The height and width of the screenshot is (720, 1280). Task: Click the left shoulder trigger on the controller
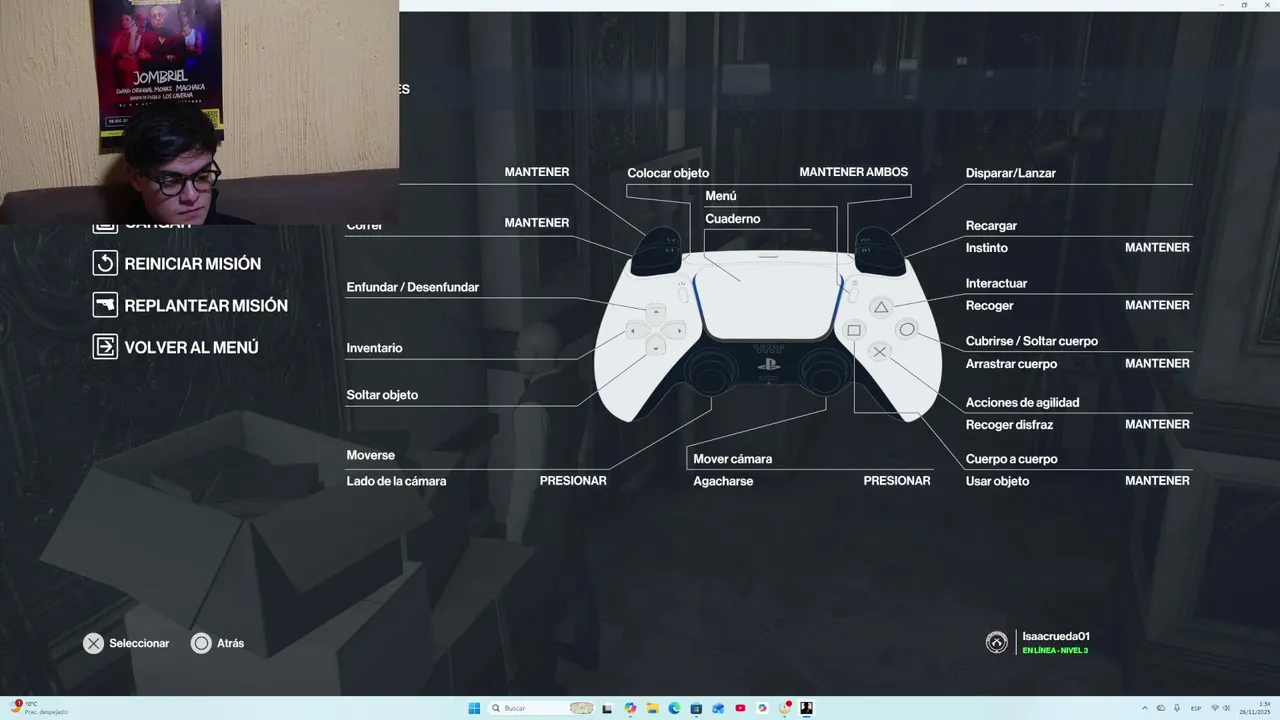tap(656, 250)
